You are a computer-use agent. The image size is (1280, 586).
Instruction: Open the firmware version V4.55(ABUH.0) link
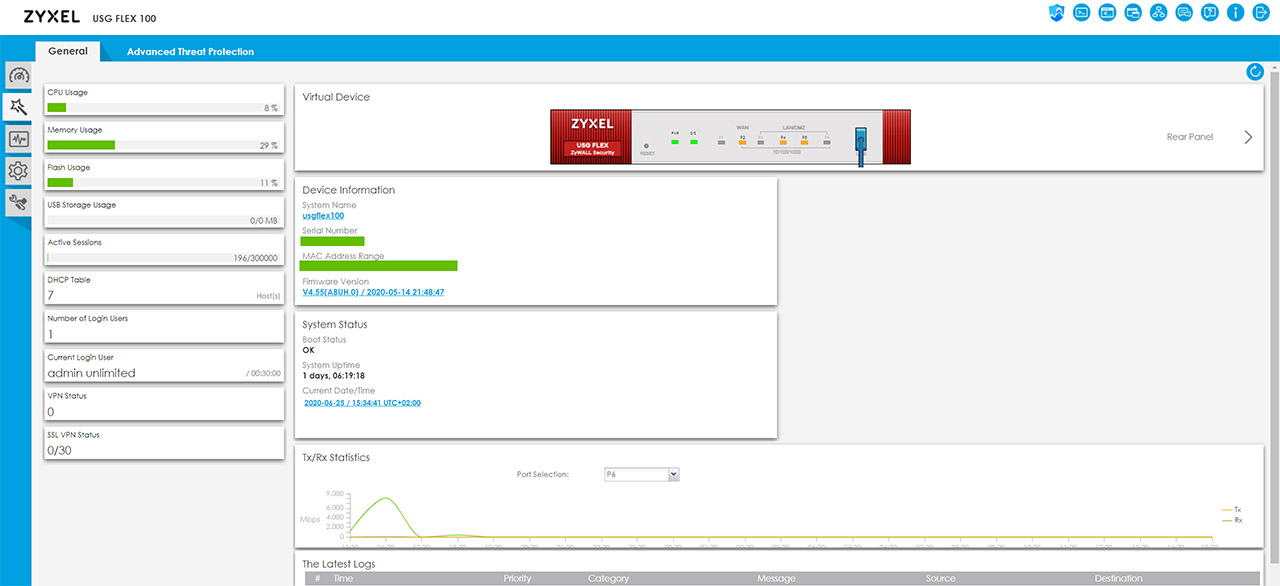click(373, 292)
